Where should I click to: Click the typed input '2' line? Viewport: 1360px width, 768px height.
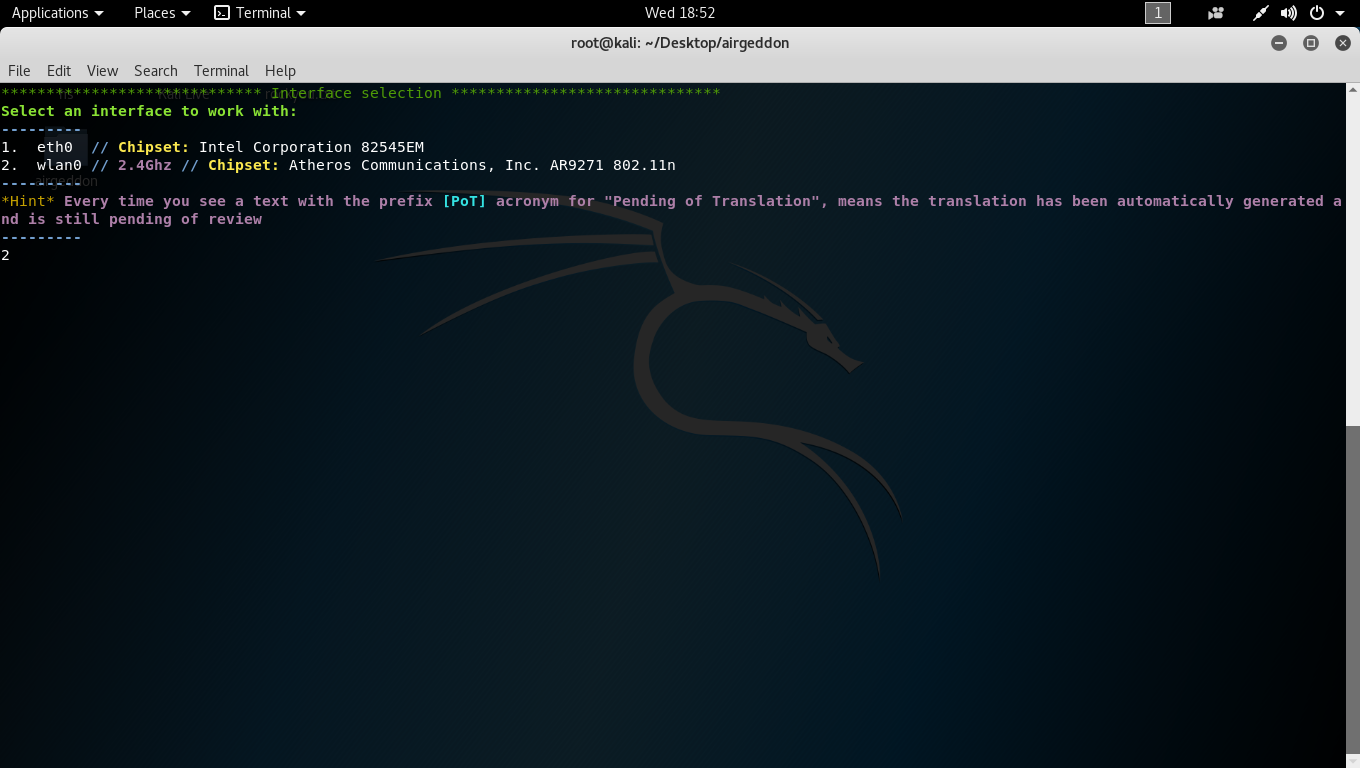(x=5, y=255)
